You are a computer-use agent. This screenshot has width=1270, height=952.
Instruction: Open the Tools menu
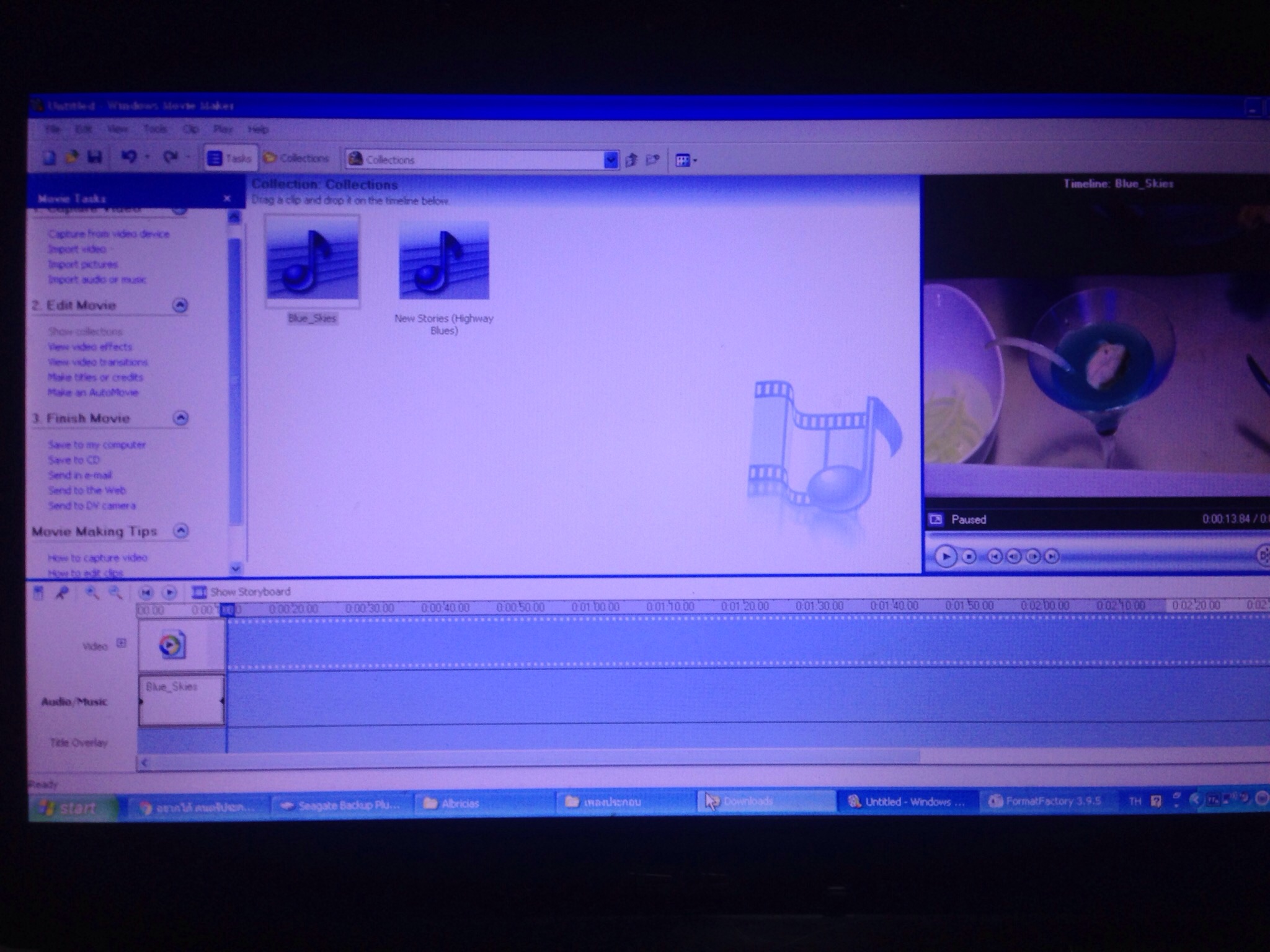point(155,129)
